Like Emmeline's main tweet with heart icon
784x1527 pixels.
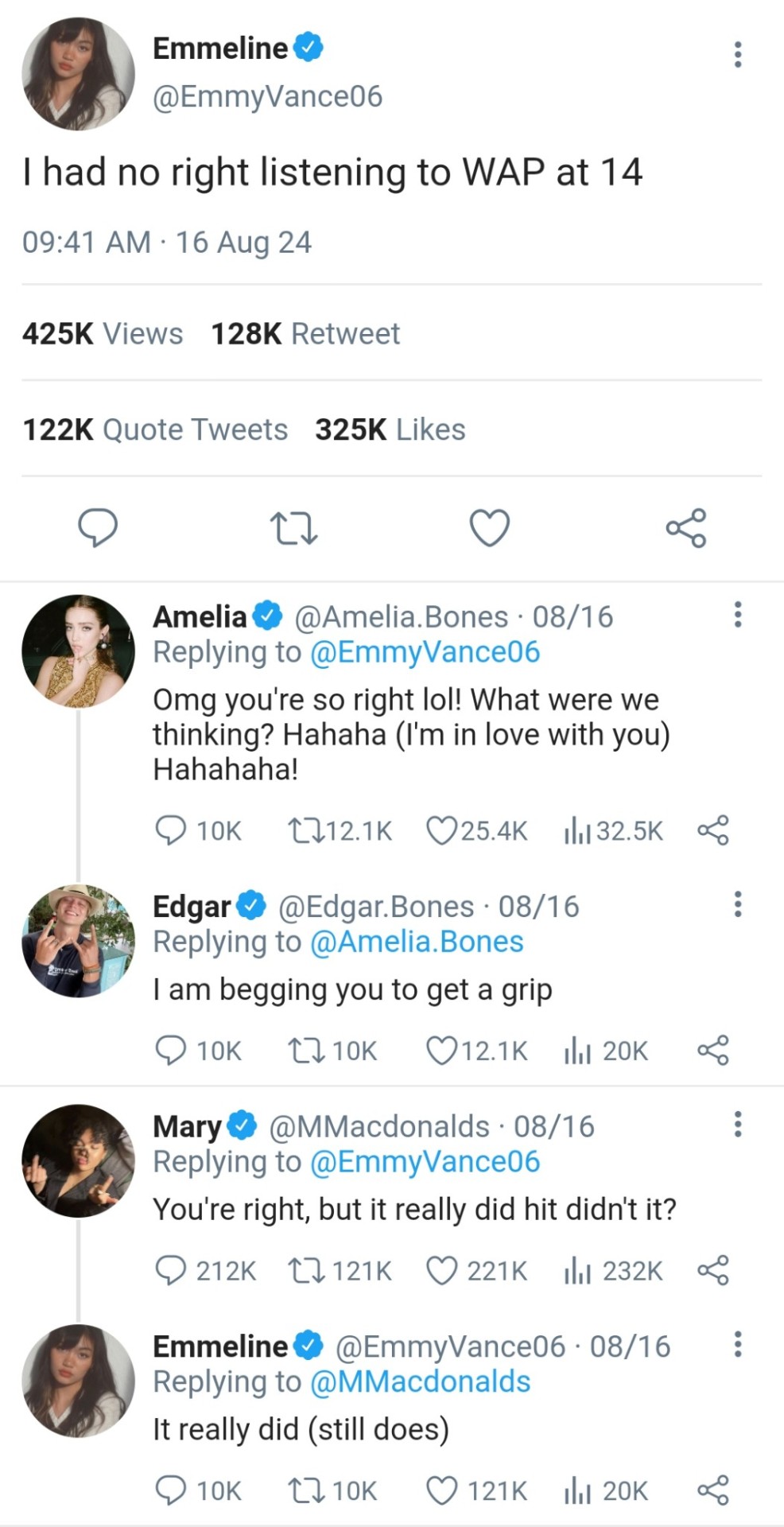point(489,528)
